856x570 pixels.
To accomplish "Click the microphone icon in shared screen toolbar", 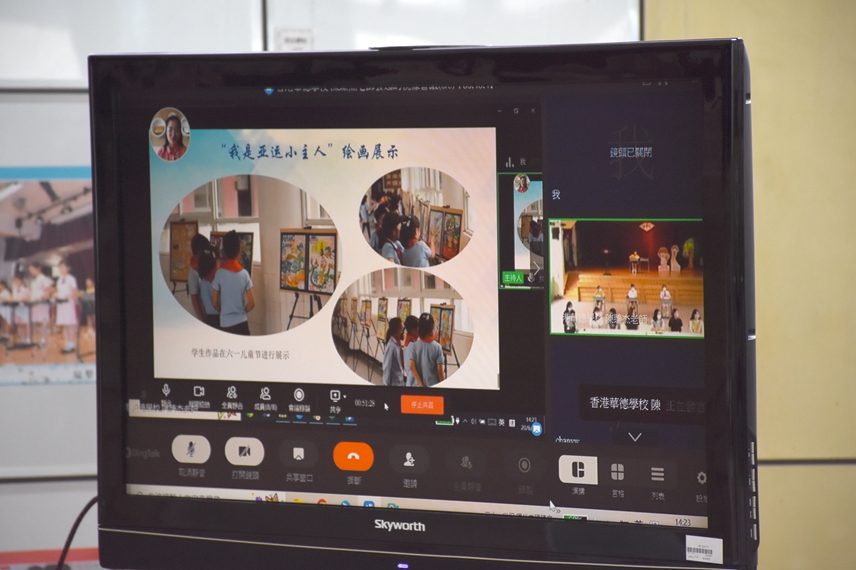I will pyautogui.click(x=166, y=390).
